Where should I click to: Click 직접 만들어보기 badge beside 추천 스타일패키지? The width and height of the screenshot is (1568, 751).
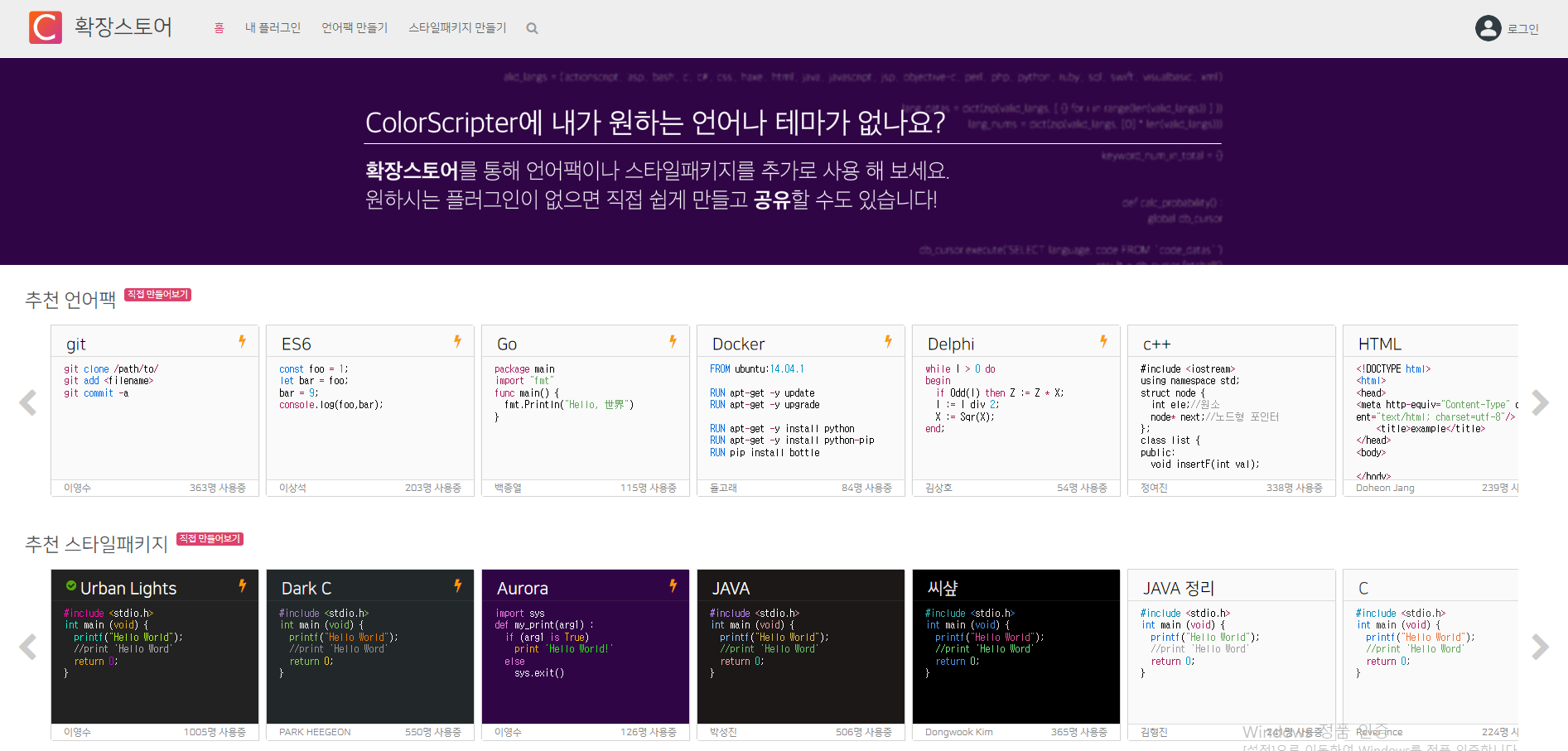(210, 539)
